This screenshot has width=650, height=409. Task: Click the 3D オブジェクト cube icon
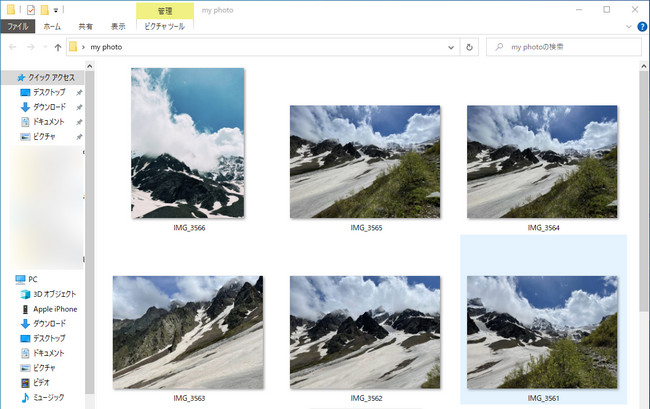coord(25,294)
